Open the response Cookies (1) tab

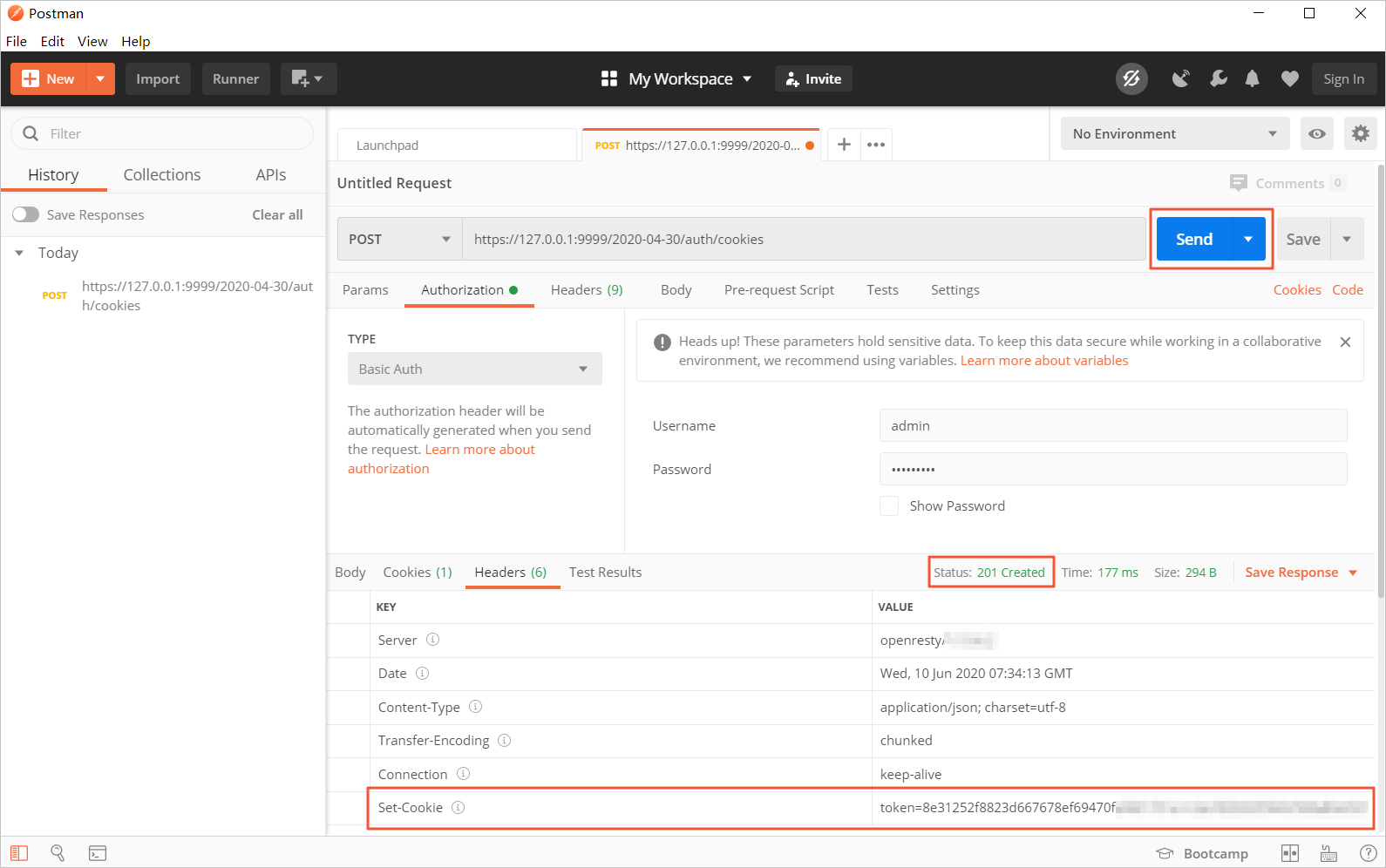[x=418, y=572]
